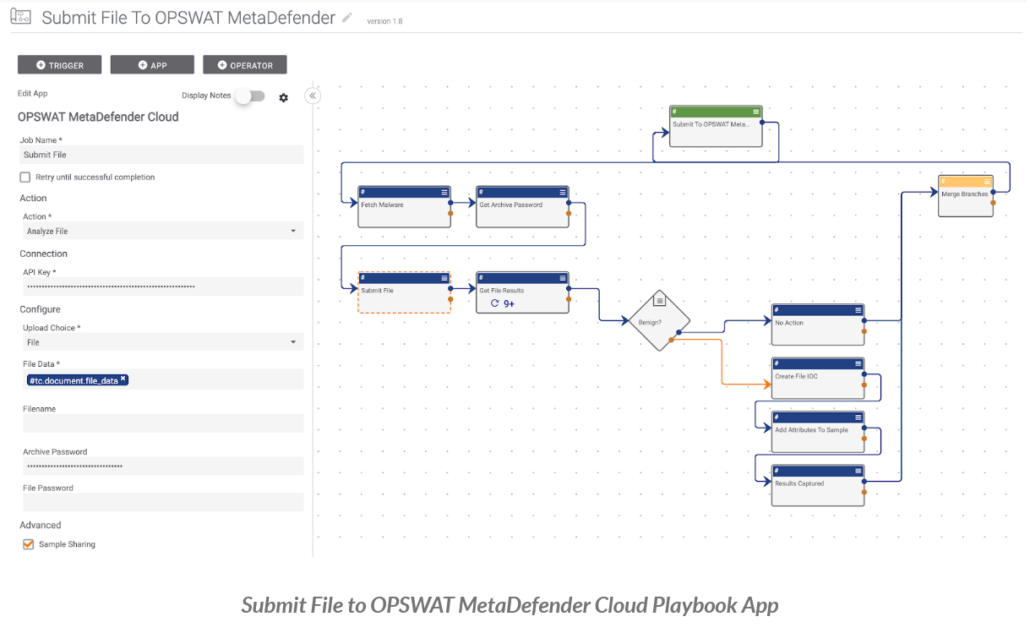The width and height of the screenshot is (1030, 633).
Task: Open the Upload Choice dropdown showing File
Action: 162,342
